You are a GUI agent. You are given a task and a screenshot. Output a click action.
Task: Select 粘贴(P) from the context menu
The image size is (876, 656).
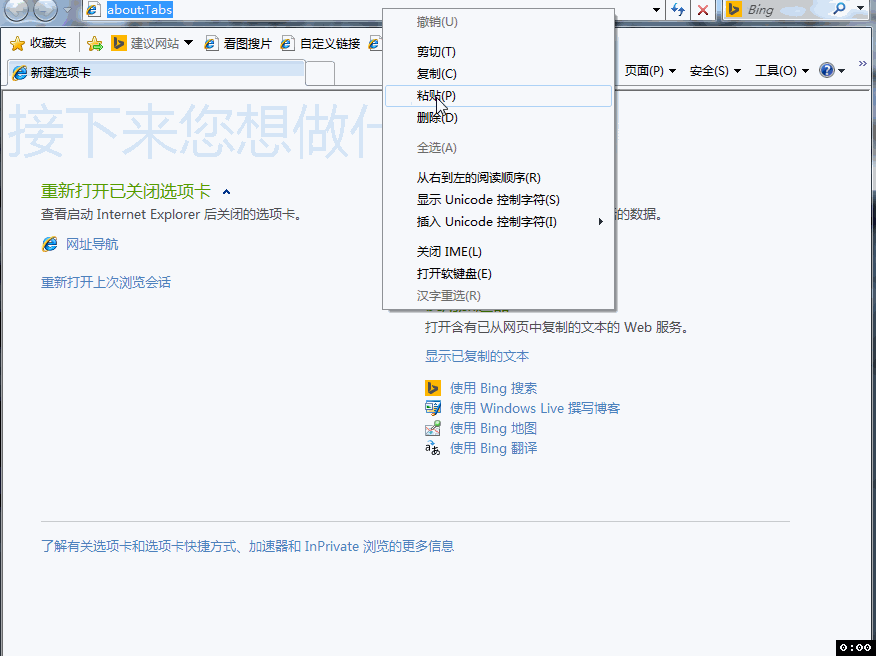point(434,95)
